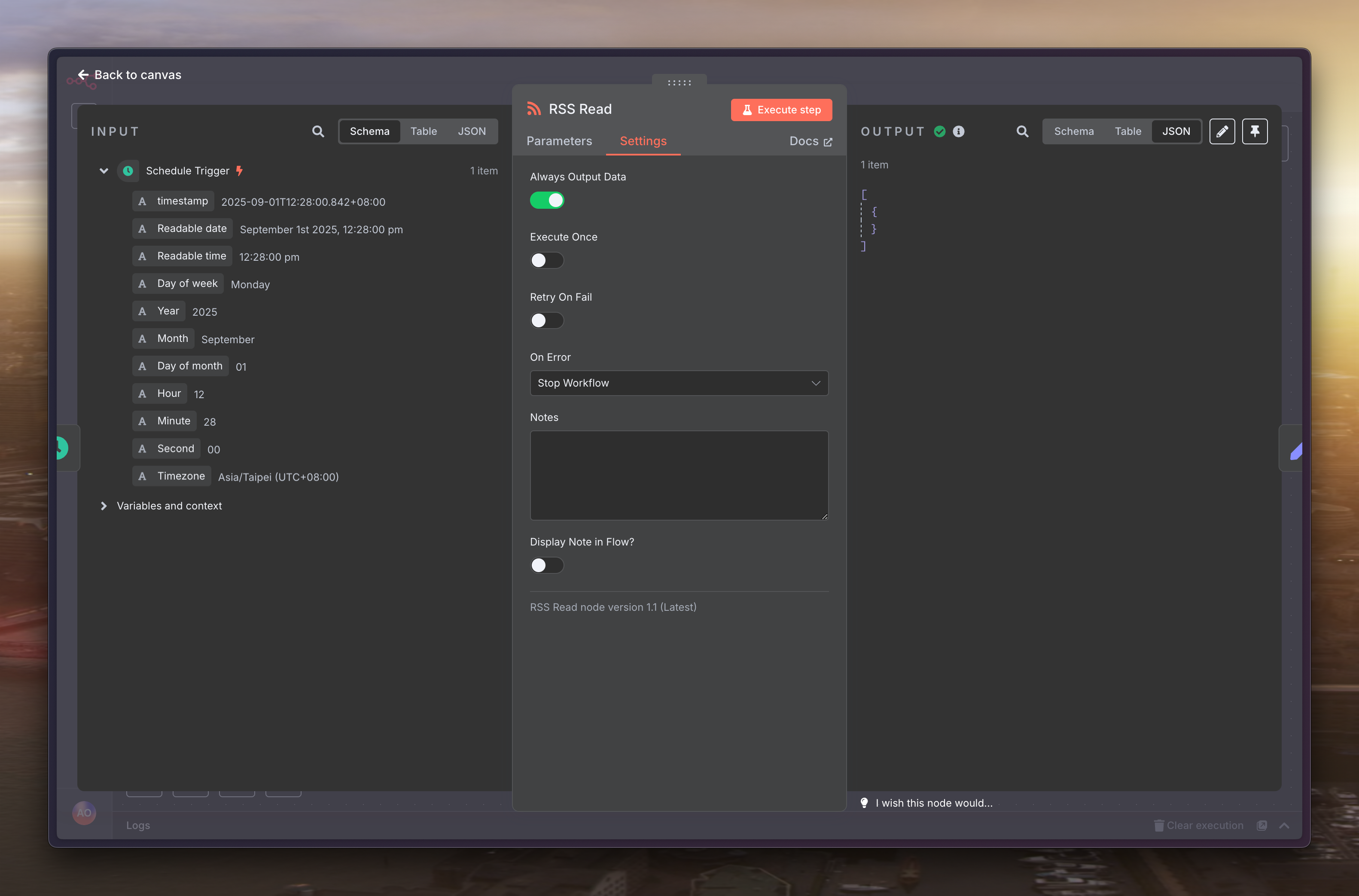
Task: Disable Always Output Data toggle
Action: click(547, 201)
